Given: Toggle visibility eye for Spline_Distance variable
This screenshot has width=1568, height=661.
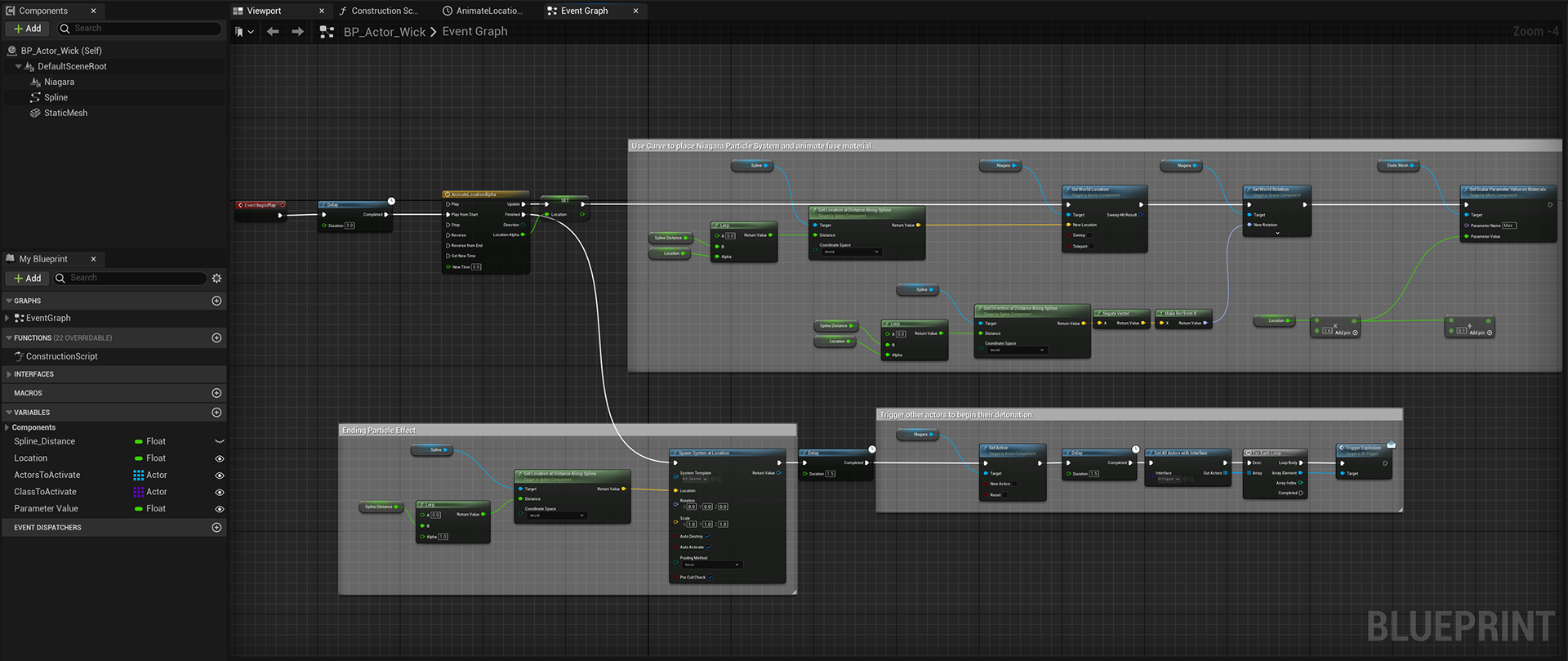Looking at the screenshot, I should [219, 441].
